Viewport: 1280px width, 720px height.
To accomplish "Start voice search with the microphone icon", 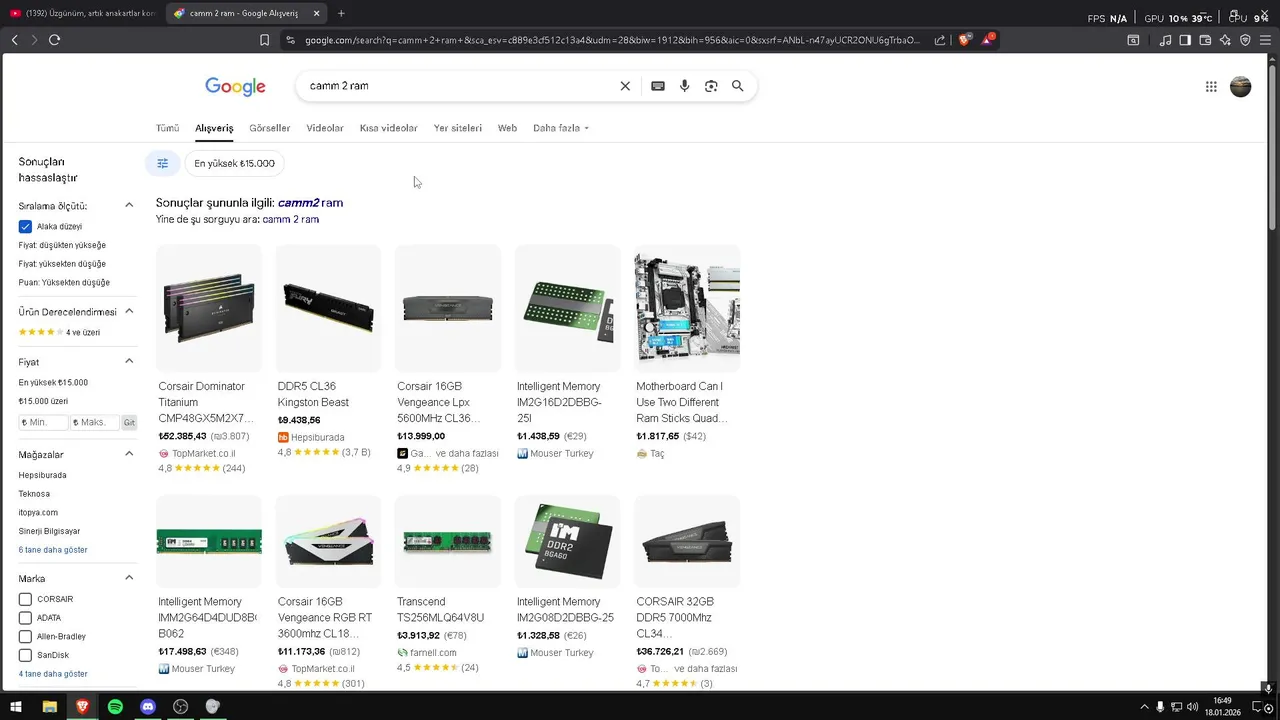I will tap(684, 86).
